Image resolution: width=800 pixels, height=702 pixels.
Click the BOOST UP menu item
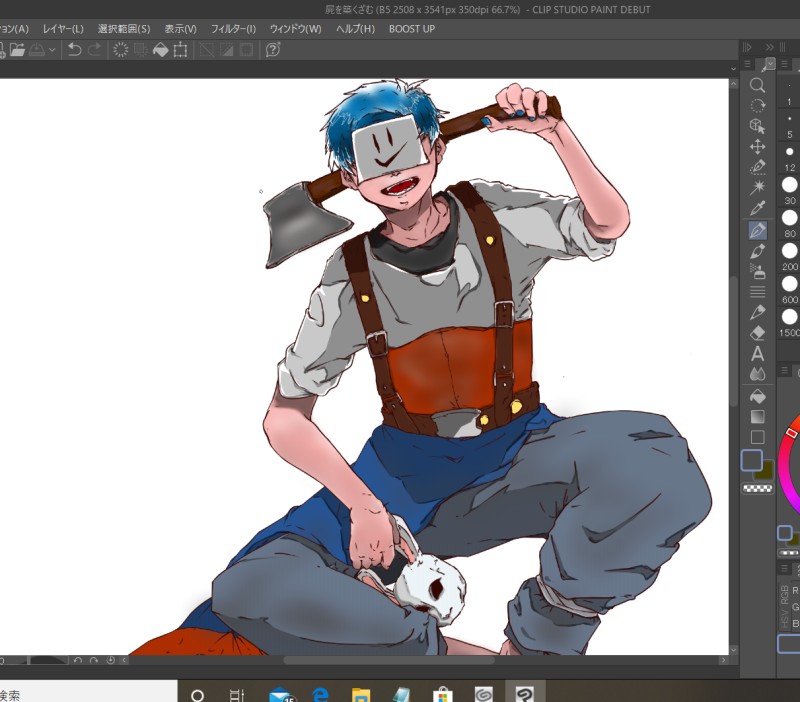412,28
